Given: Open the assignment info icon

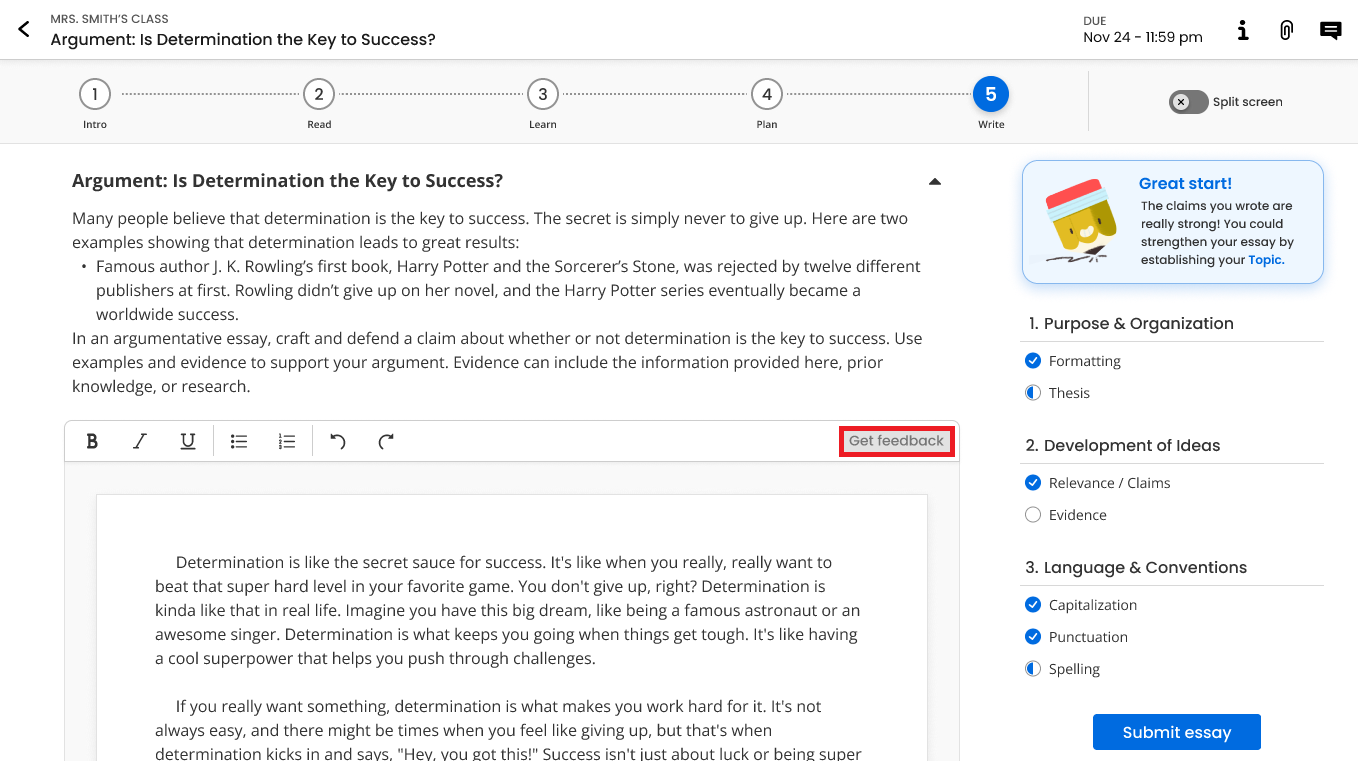Looking at the screenshot, I should pos(1242,30).
